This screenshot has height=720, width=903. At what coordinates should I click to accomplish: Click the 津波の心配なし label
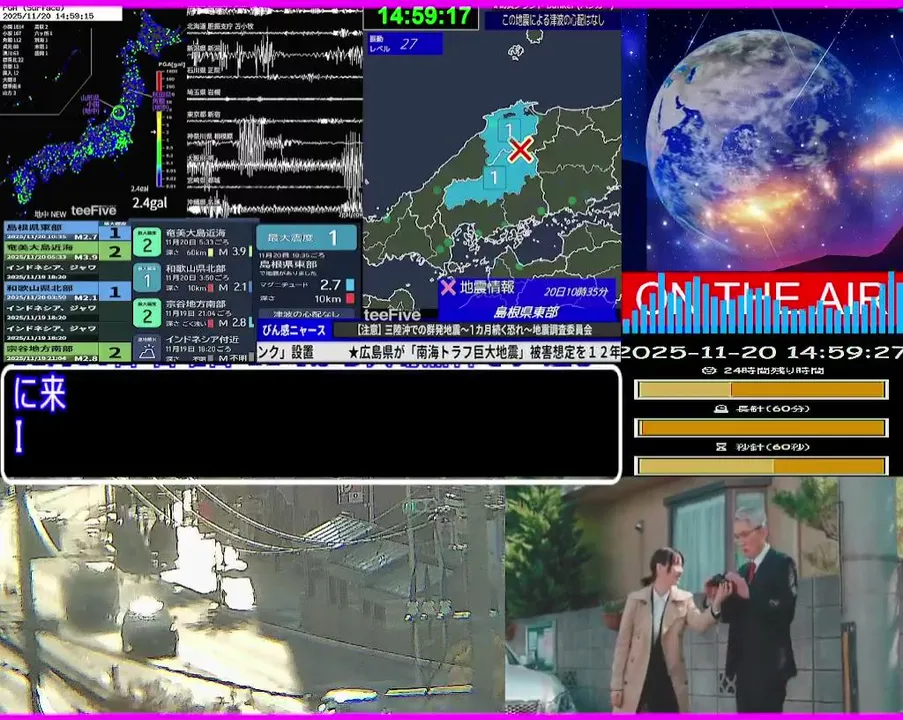(x=306, y=314)
